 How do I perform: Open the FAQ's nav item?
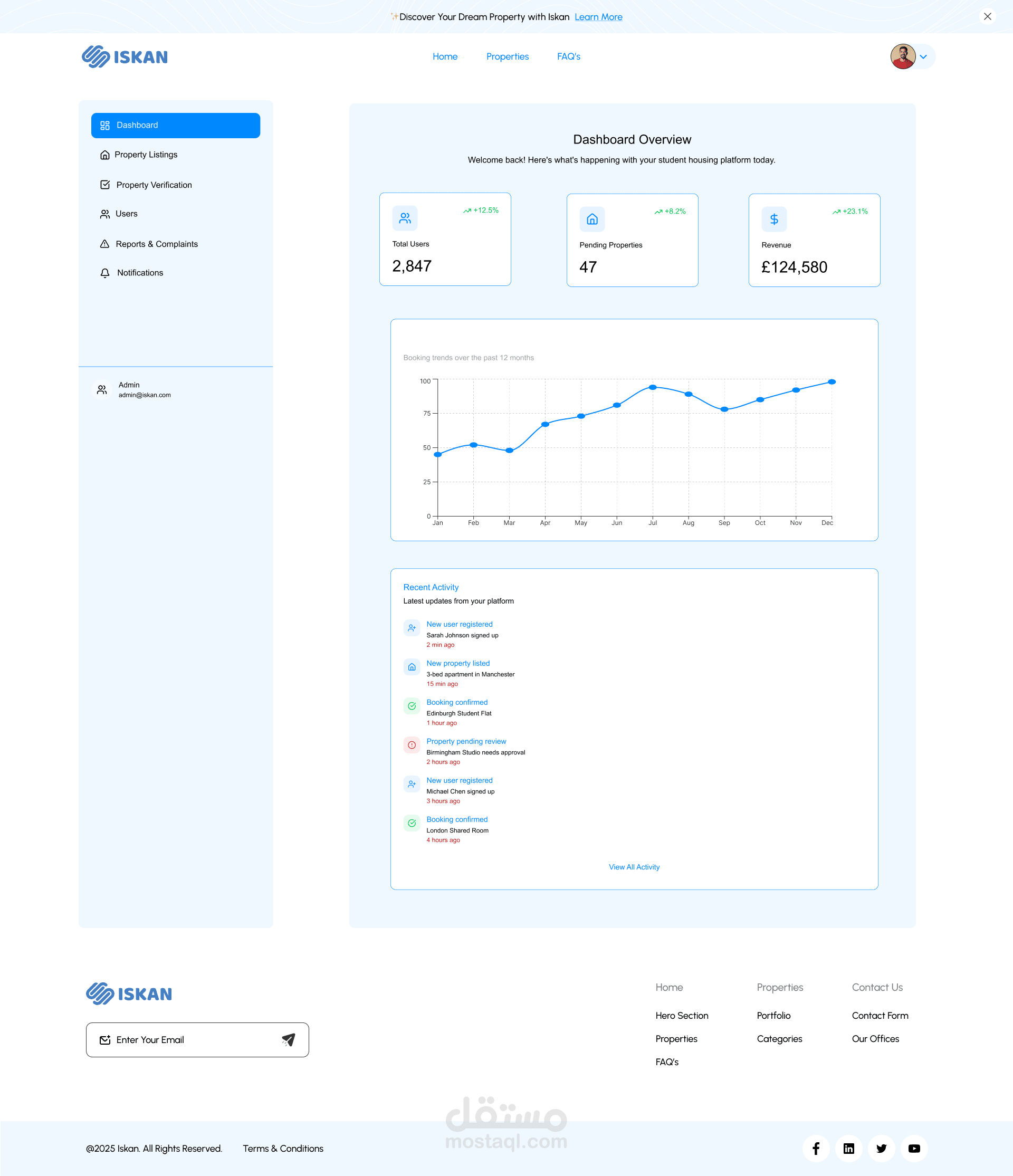tap(569, 57)
